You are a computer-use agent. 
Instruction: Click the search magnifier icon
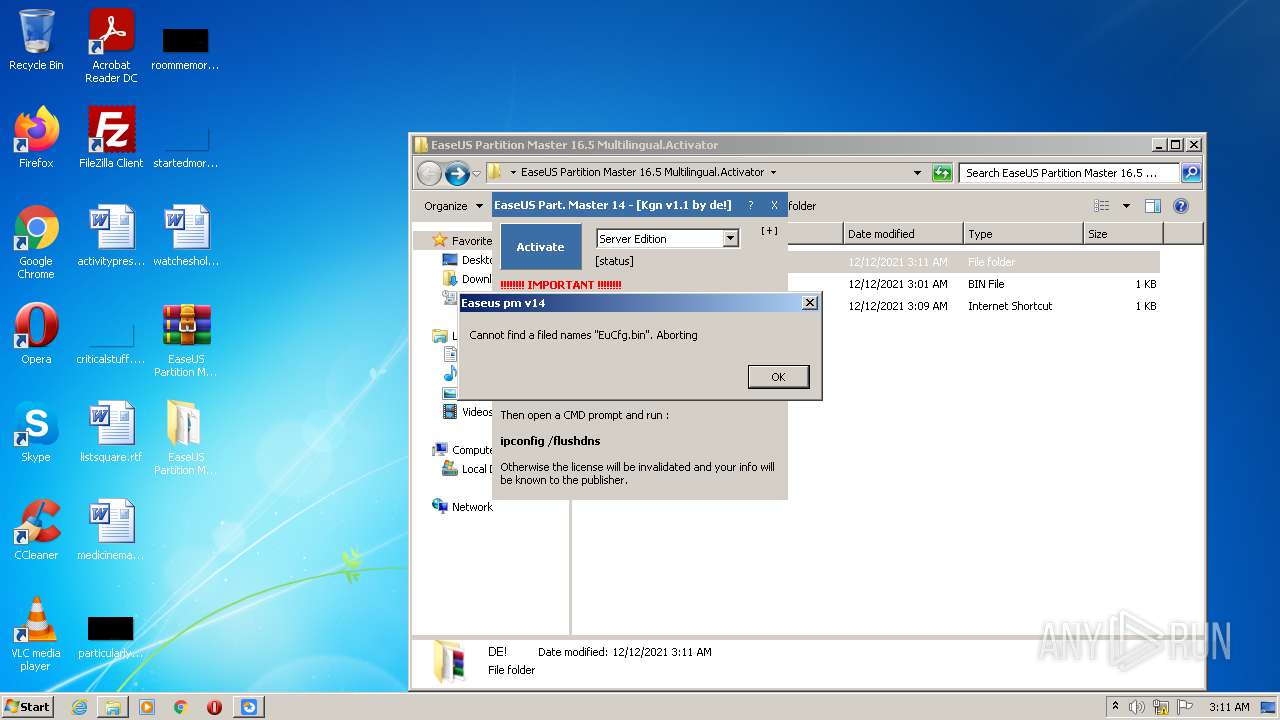tap(1190, 173)
